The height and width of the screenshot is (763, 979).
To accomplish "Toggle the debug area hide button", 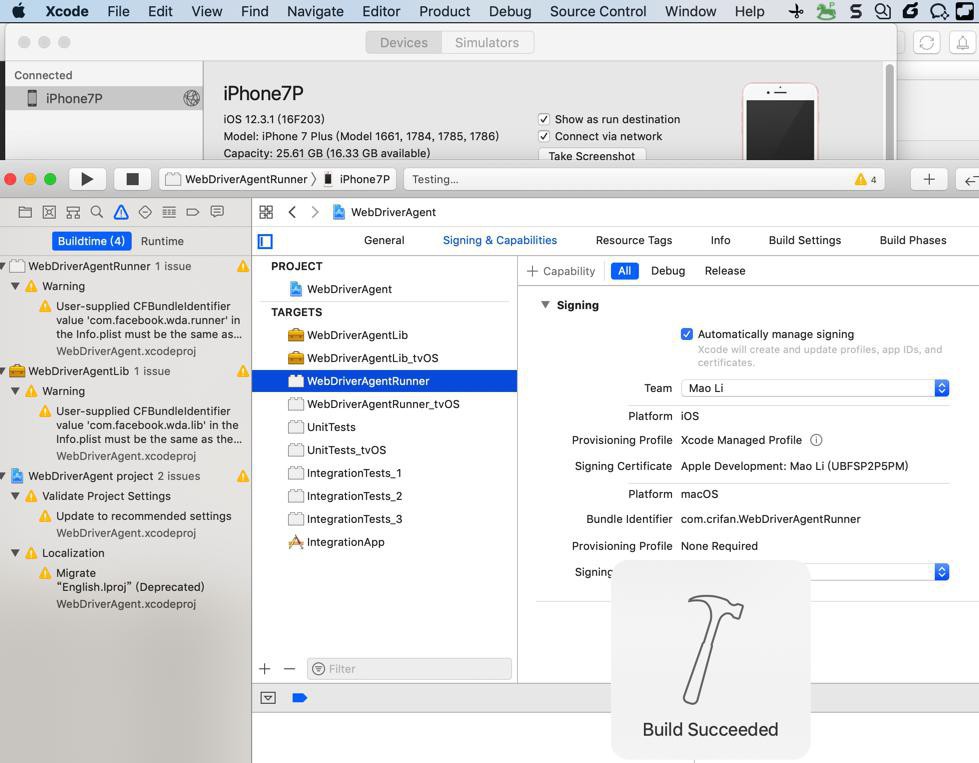I will (x=268, y=698).
